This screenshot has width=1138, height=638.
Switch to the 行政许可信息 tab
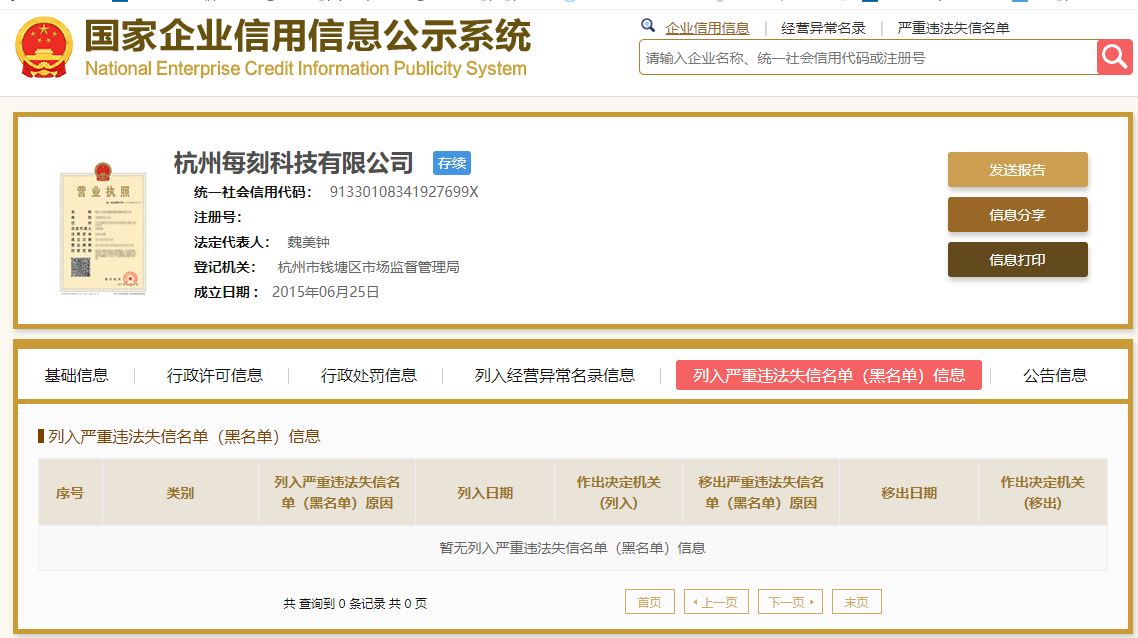point(215,375)
